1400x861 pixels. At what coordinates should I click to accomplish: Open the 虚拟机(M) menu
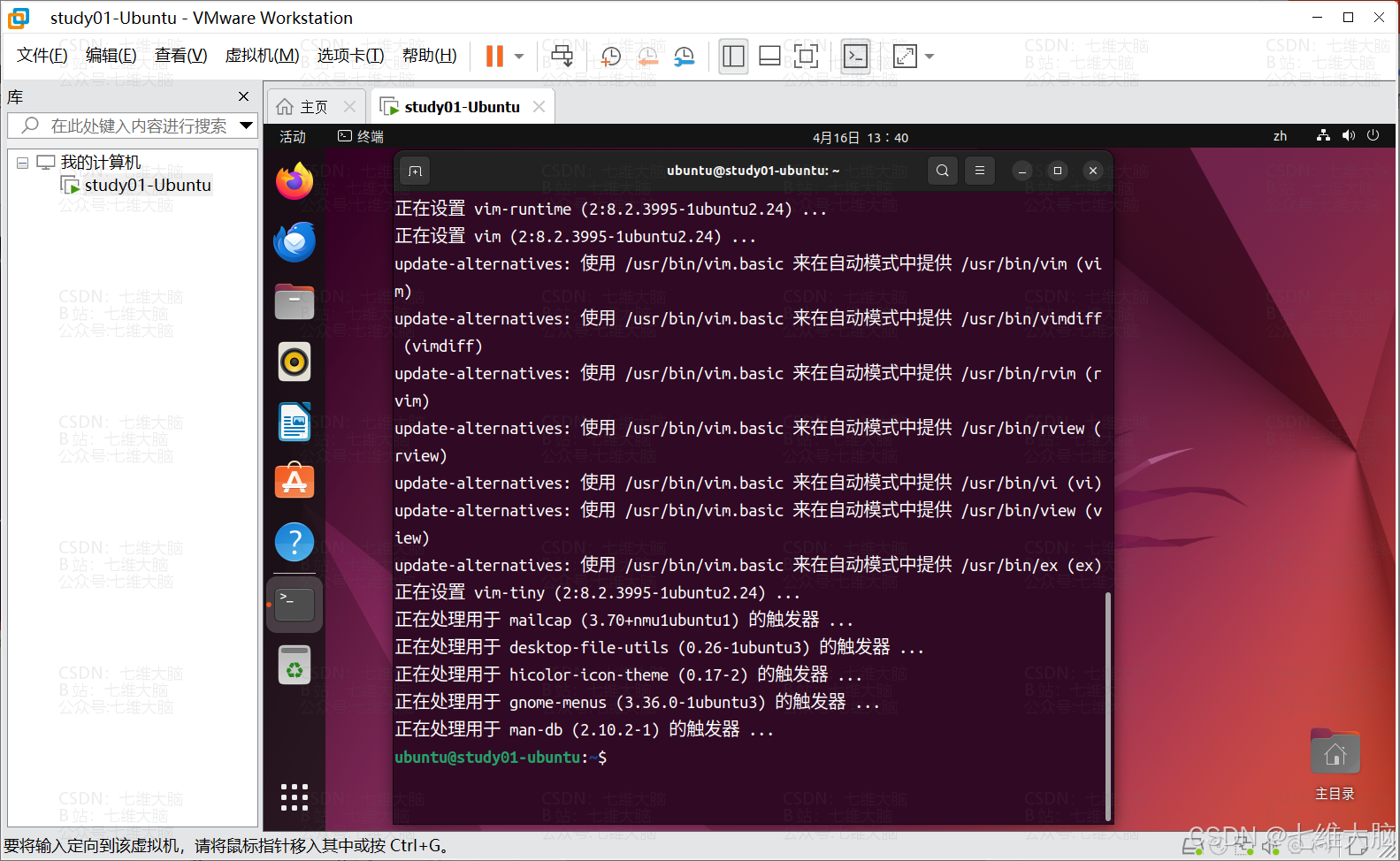point(263,56)
